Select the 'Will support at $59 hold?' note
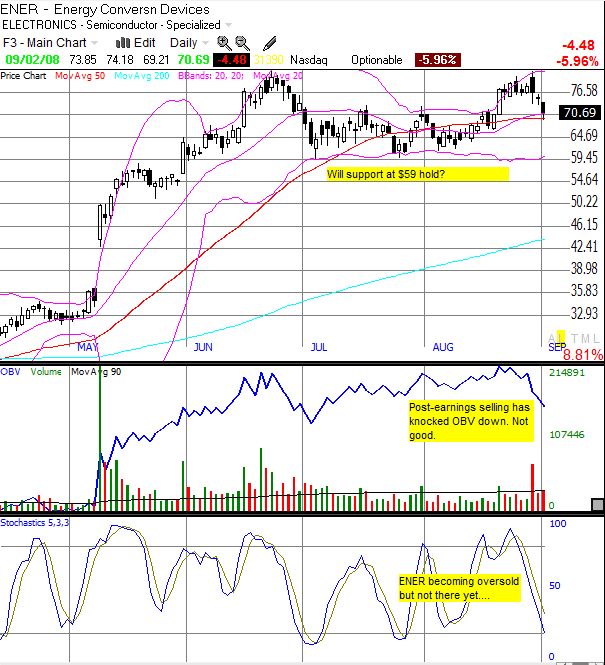Image resolution: width=605 pixels, height=665 pixels. [x=417, y=174]
